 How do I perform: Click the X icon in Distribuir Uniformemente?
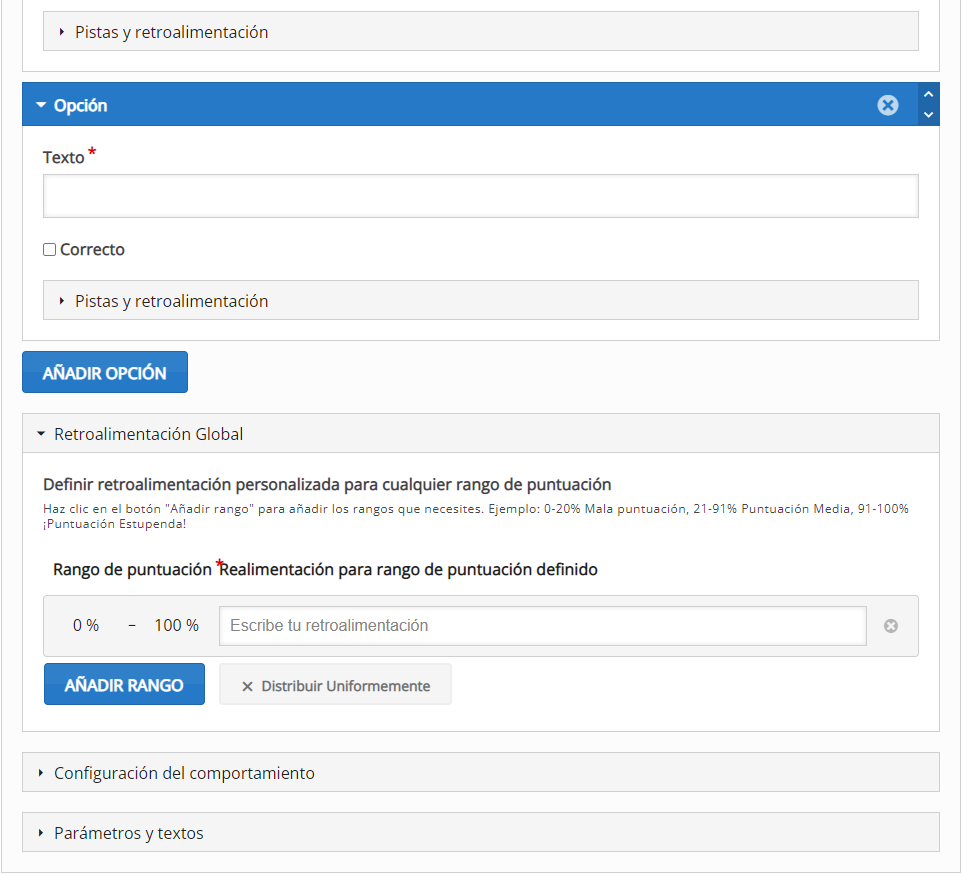pos(247,686)
